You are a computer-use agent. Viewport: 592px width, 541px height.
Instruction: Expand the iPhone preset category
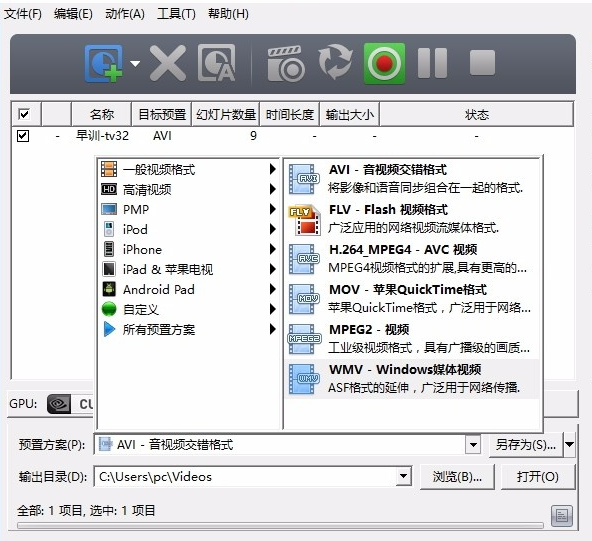[x=188, y=249]
